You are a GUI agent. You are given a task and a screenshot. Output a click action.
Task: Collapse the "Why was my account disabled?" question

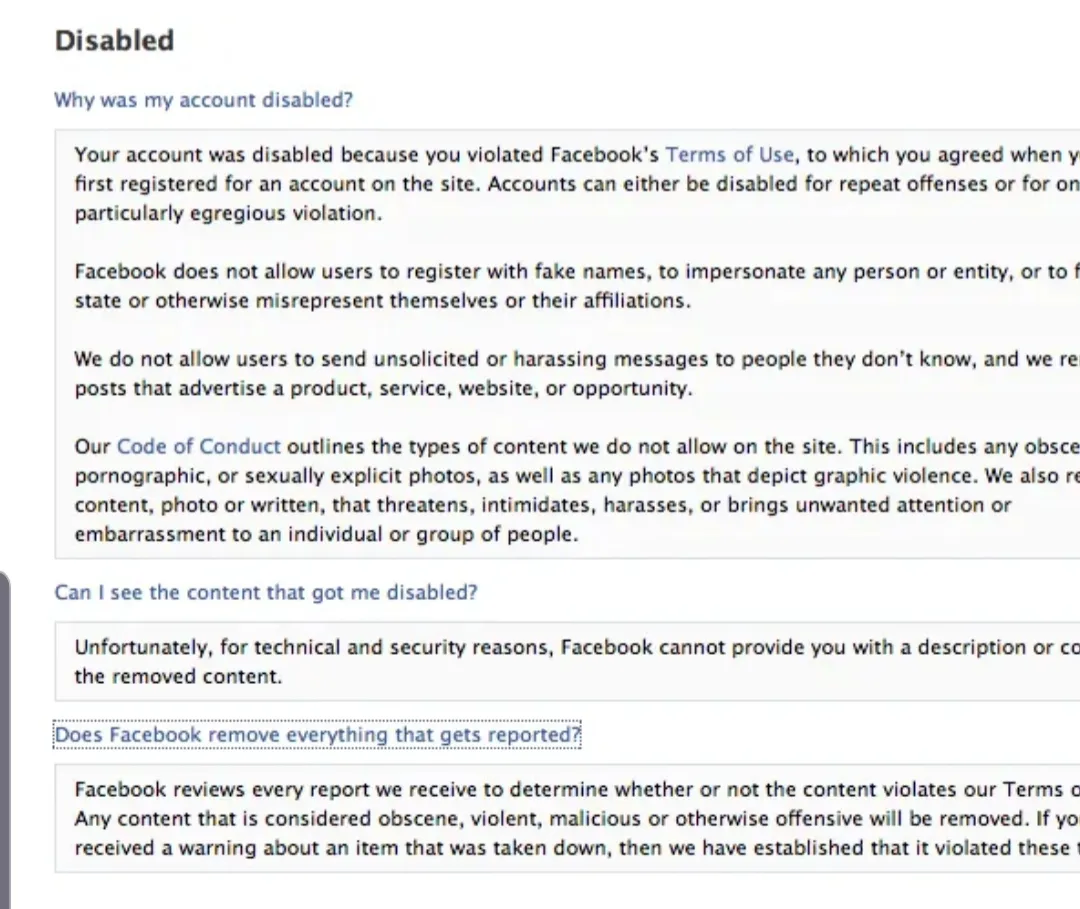[x=203, y=100]
